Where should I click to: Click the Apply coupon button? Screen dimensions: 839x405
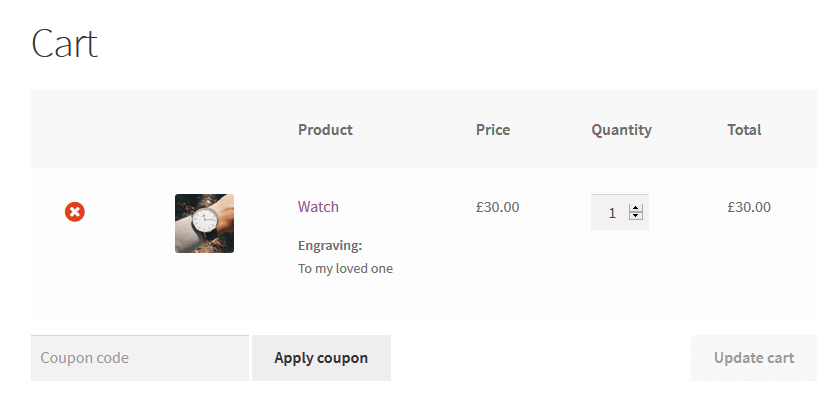tap(321, 358)
